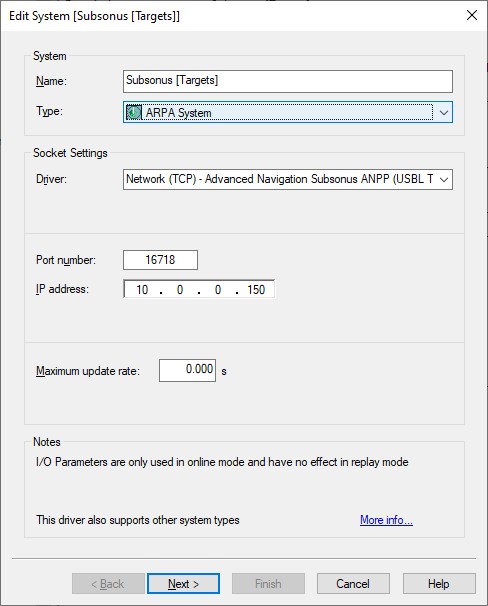
Task: Click the 'Port number:' label
Action: (x=66, y=260)
